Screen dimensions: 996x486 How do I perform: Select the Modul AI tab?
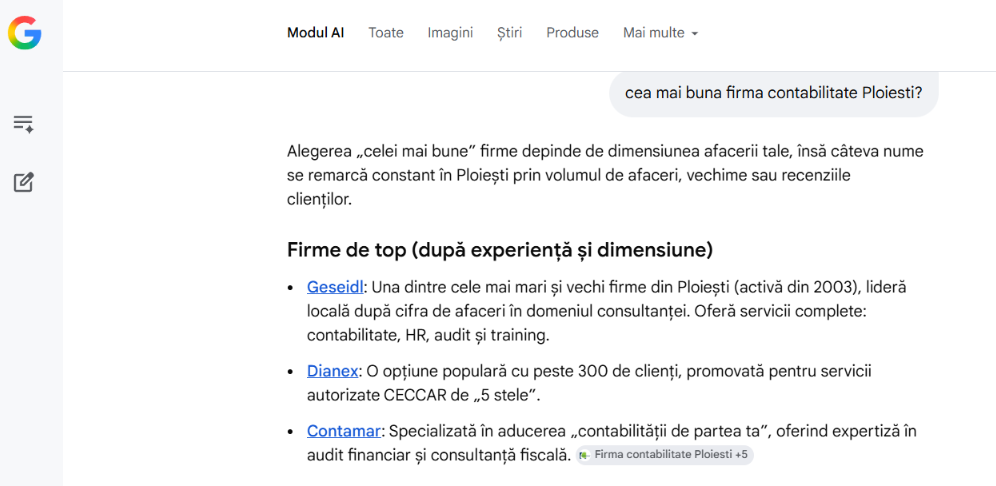(x=316, y=33)
